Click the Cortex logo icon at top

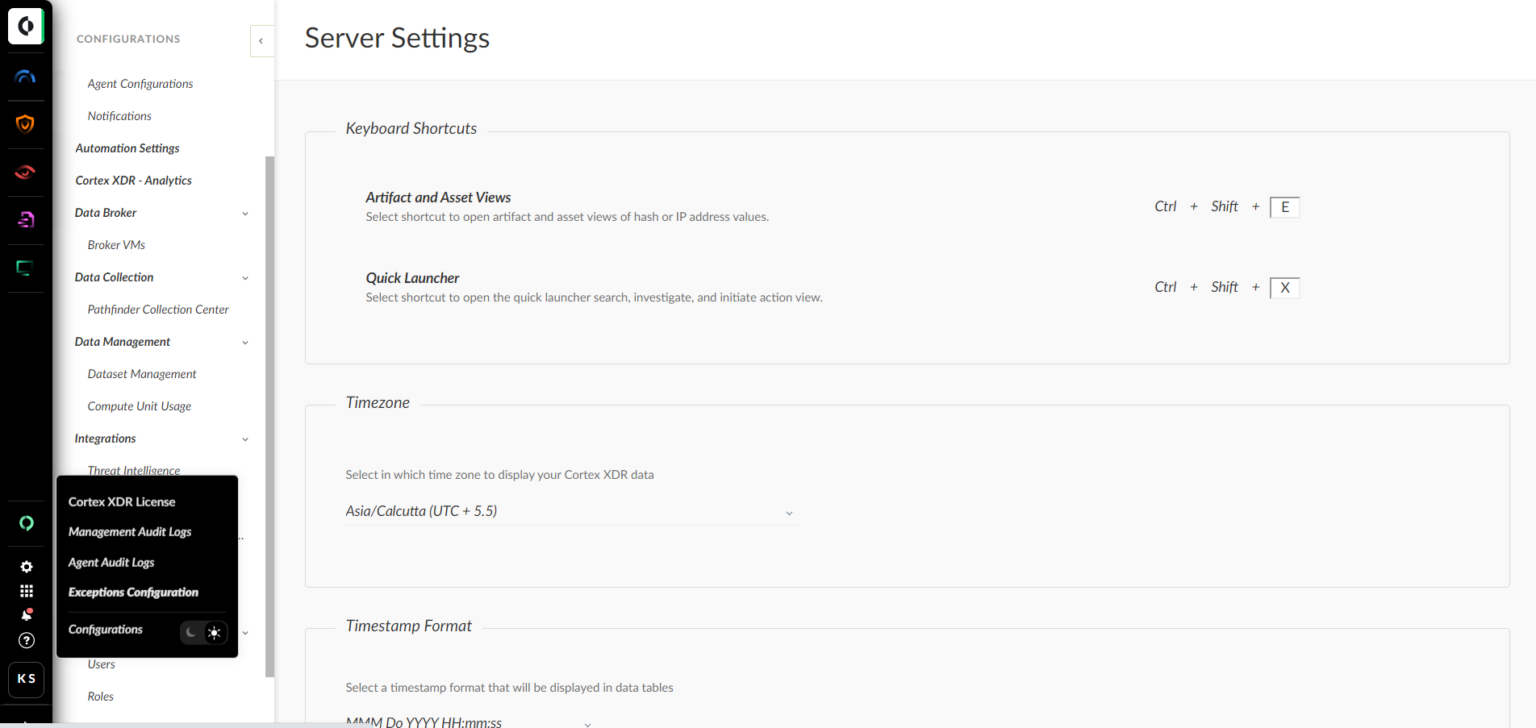pos(26,26)
